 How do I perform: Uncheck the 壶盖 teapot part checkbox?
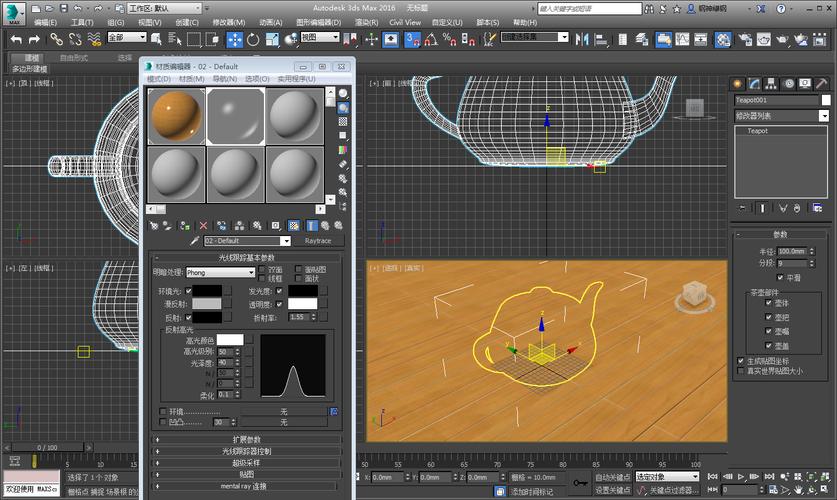769,345
